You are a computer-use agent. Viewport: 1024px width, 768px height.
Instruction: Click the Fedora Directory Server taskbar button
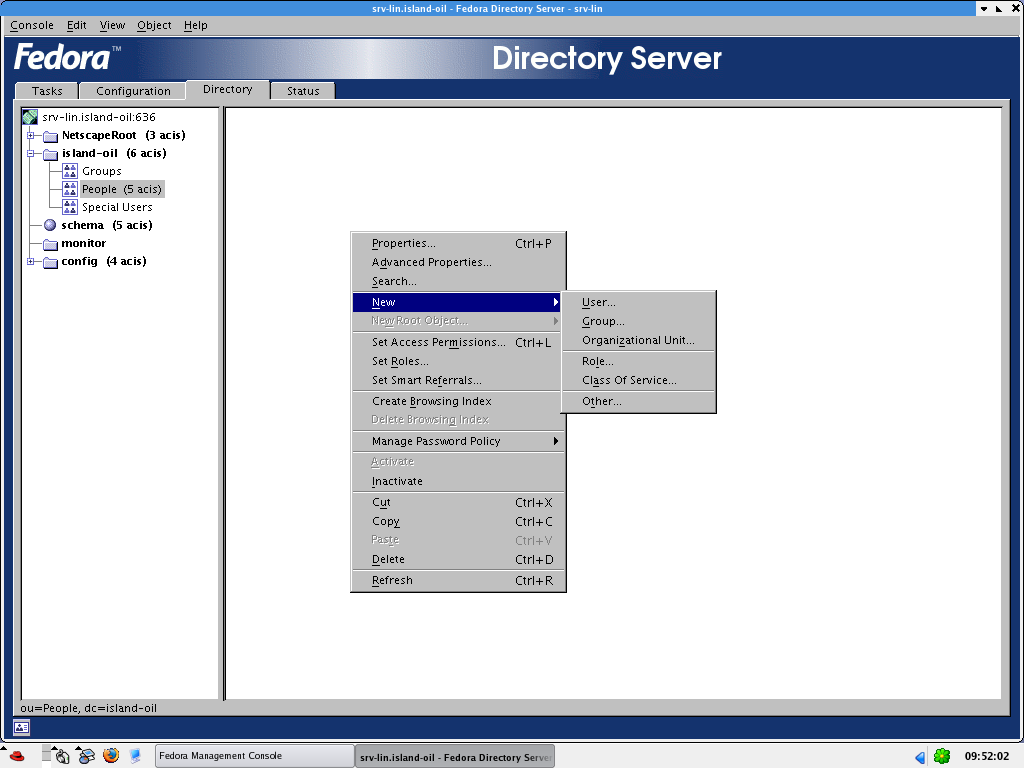(455, 757)
